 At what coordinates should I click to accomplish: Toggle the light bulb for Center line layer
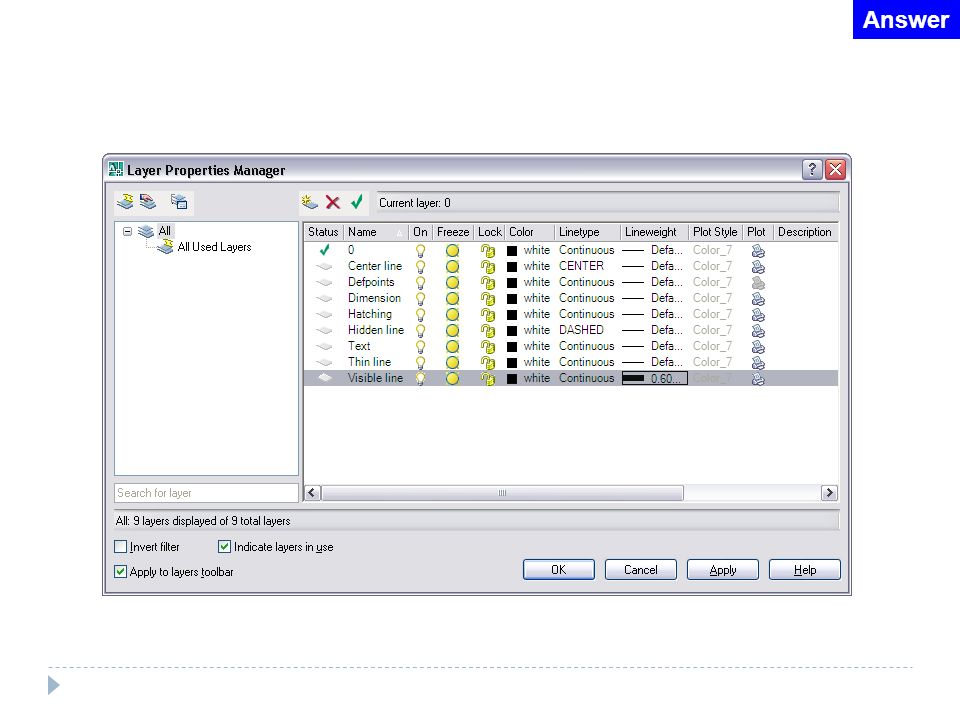coord(420,267)
